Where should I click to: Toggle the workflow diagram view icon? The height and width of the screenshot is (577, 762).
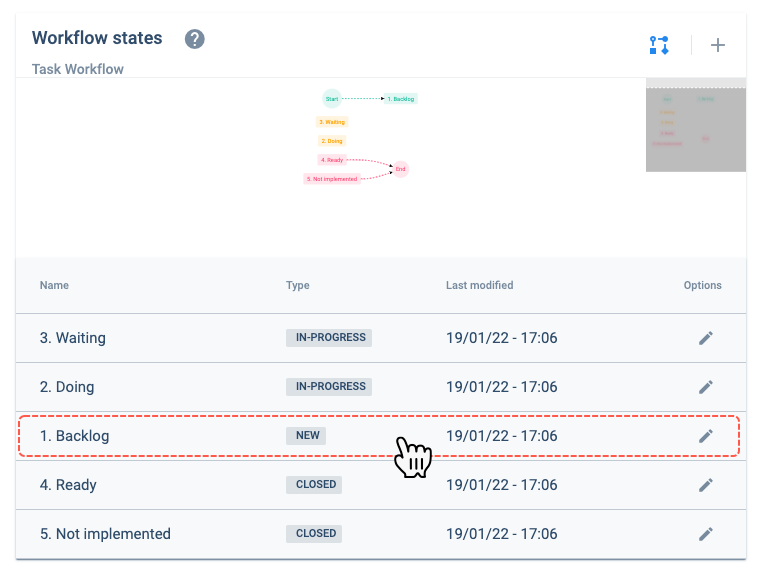(x=659, y=45)
